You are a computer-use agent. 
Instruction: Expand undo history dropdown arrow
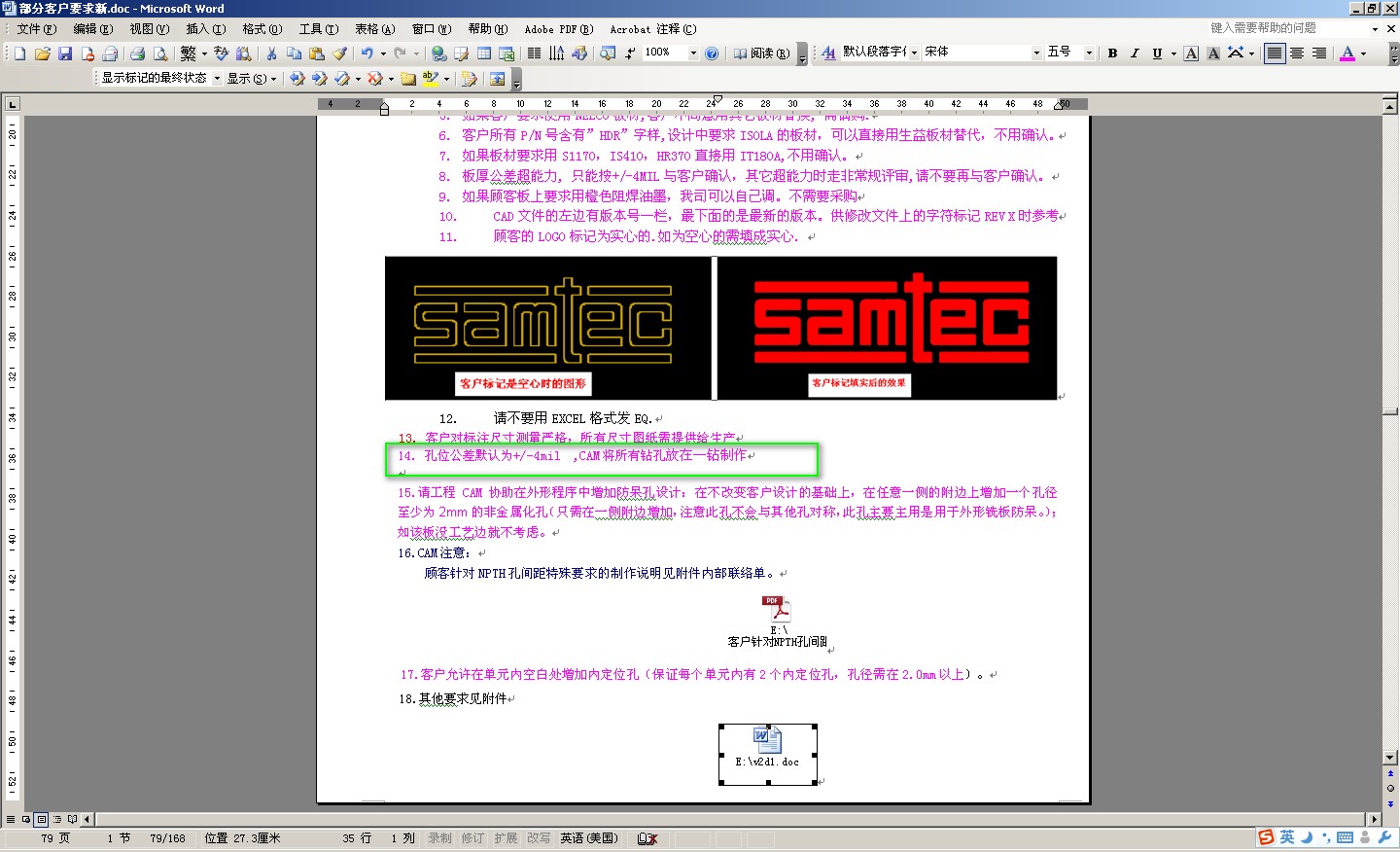(x=383, y=53)
